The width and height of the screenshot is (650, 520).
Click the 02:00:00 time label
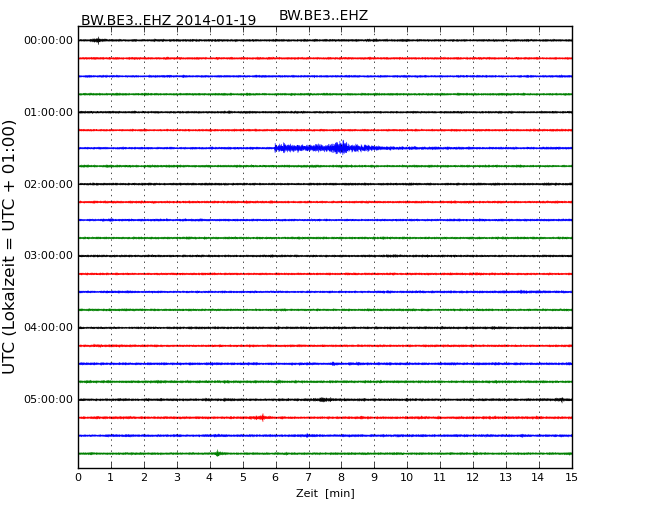[49, 184]
